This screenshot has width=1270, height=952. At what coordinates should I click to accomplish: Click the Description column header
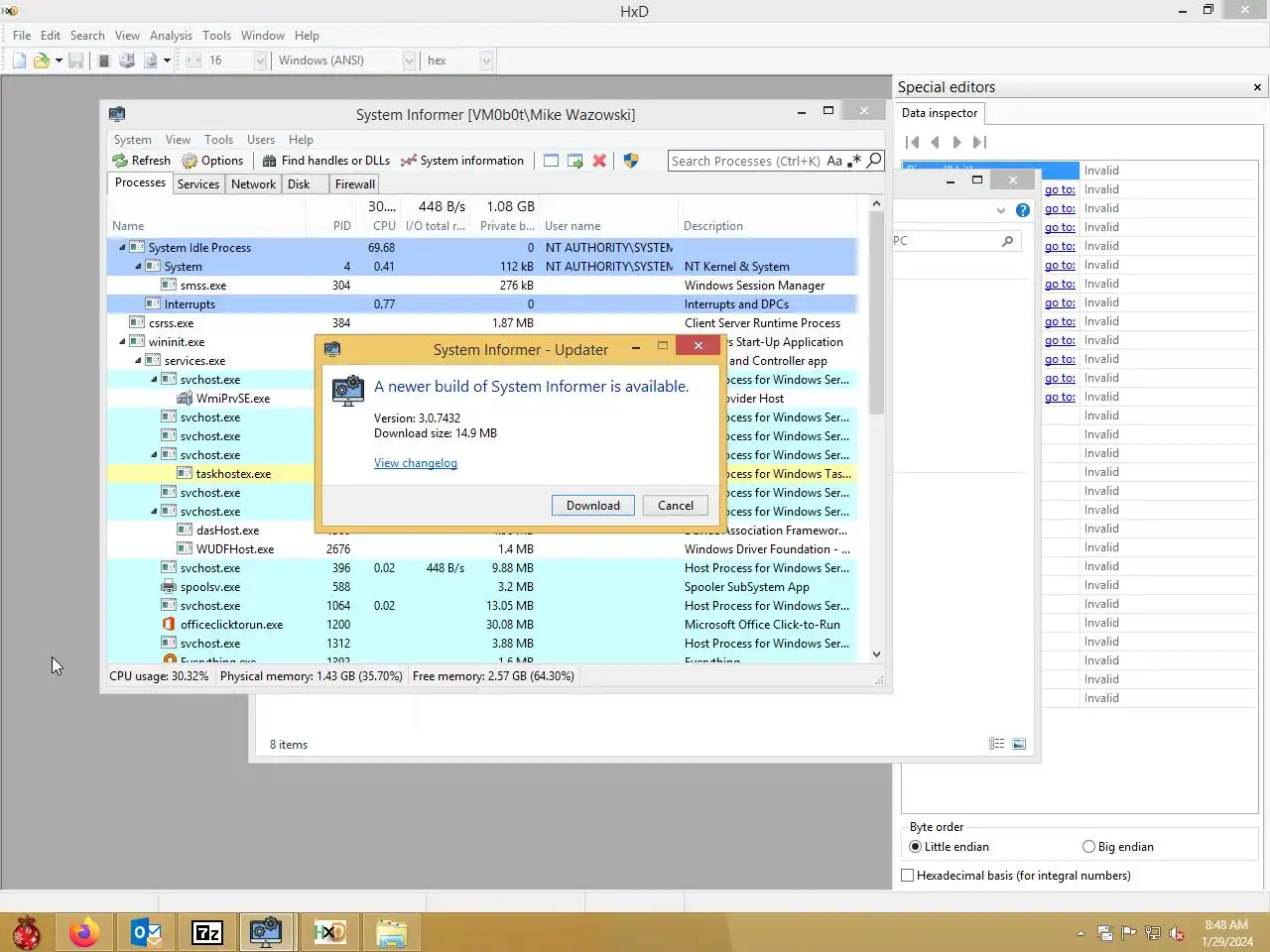(767, 226)
